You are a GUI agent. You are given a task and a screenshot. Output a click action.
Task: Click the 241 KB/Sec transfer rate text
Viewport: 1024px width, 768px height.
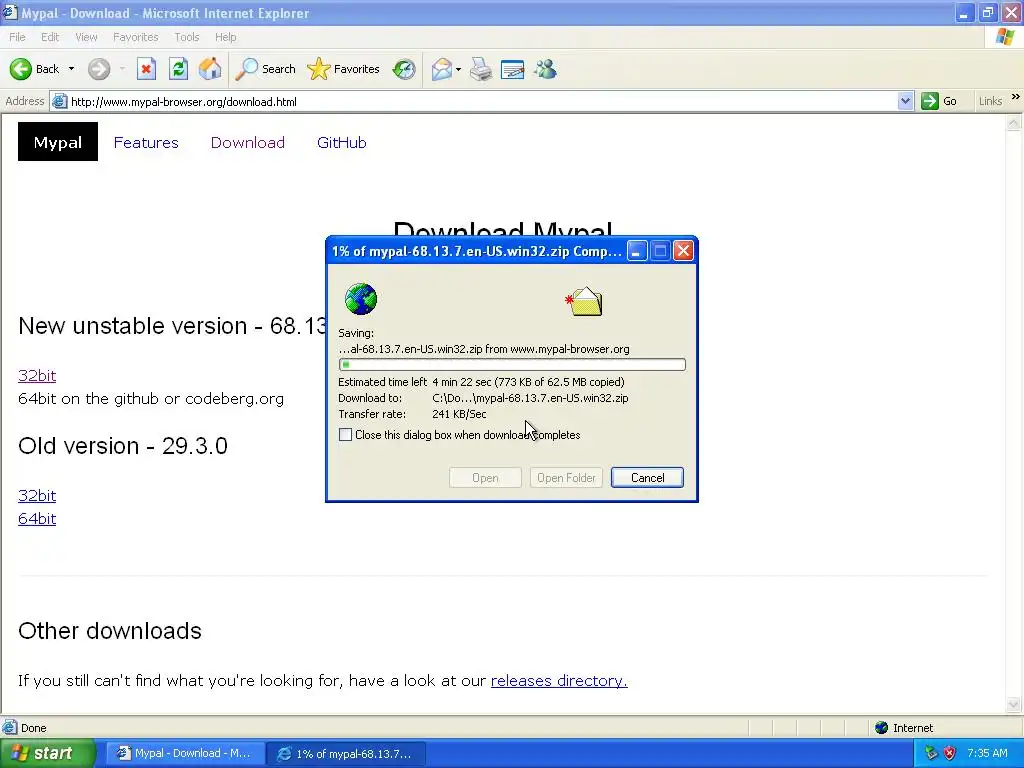pos(459,414)
